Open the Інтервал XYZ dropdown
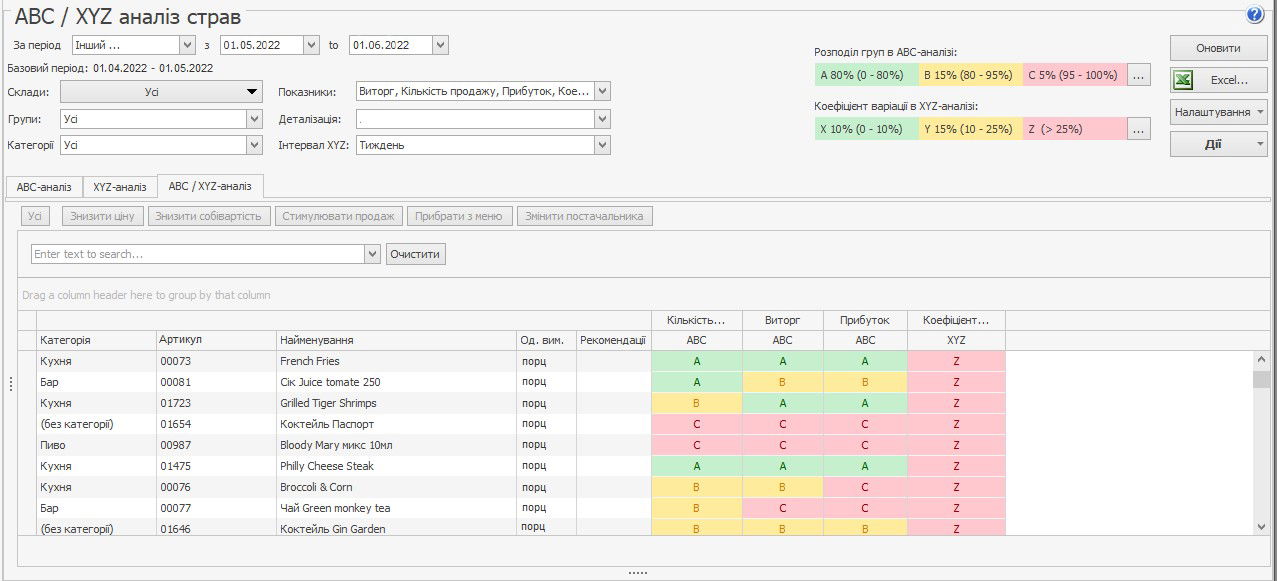1277x581 pixels. point(601,145)
